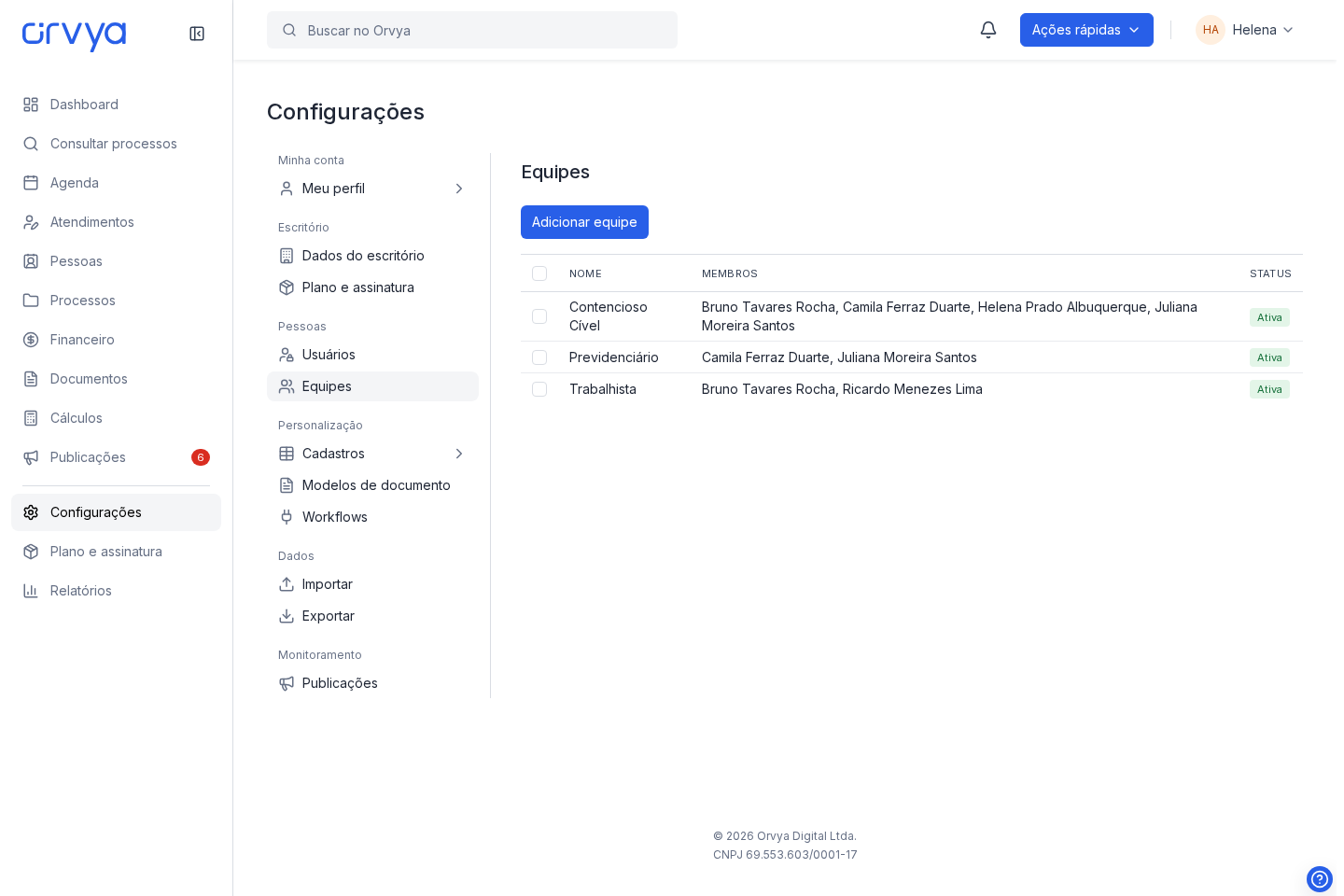
Task: Click the Workflows plug icon
Action: 287,517
